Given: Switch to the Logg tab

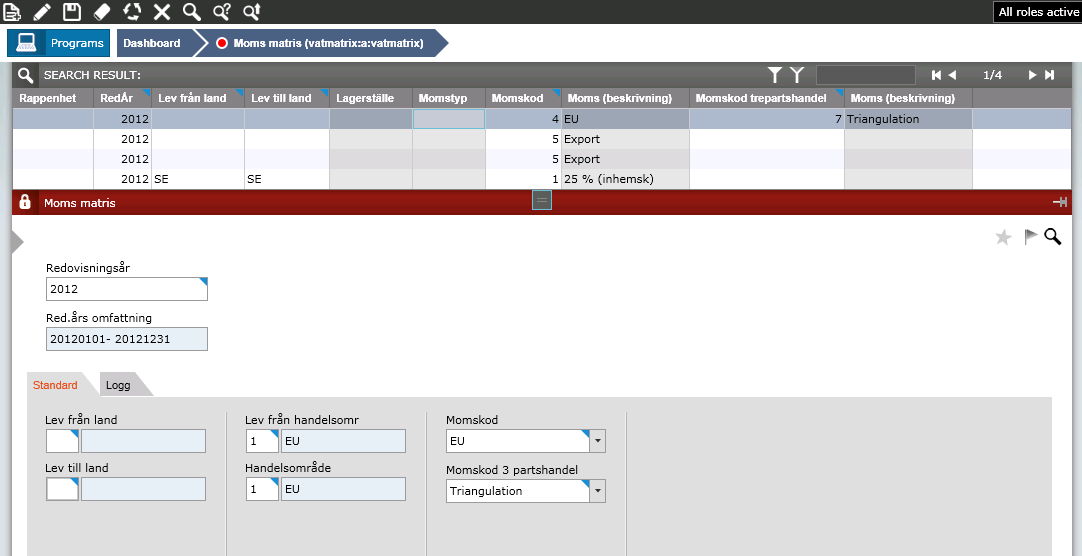Looking at the screenshot, I should coord(119,385).
